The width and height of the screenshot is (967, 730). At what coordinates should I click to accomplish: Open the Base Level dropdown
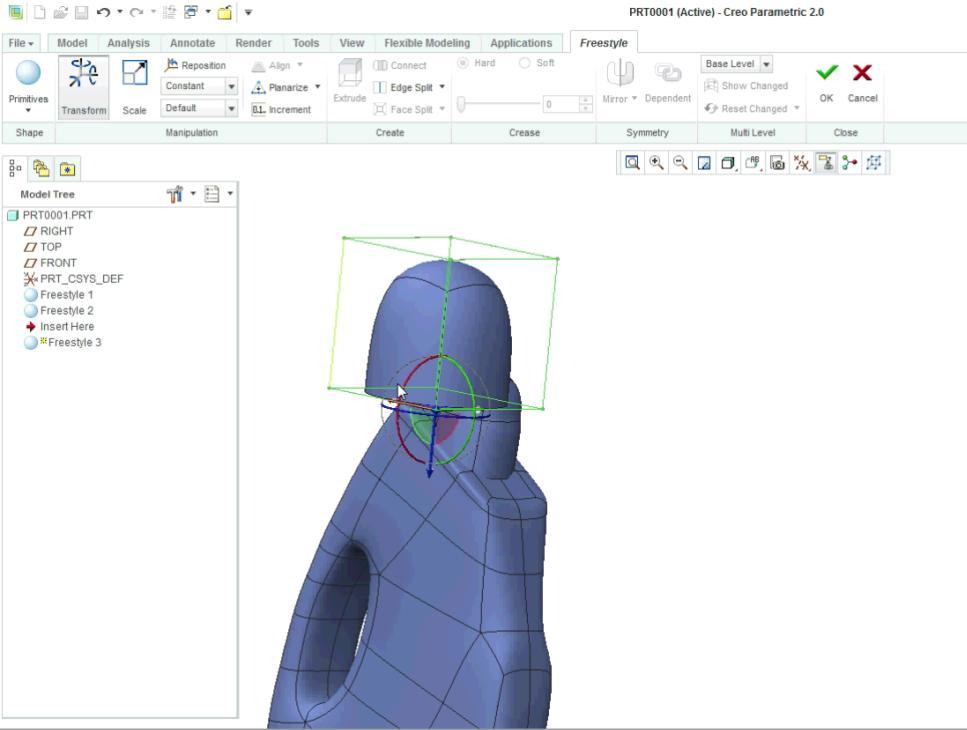click(x=736, y=64)
